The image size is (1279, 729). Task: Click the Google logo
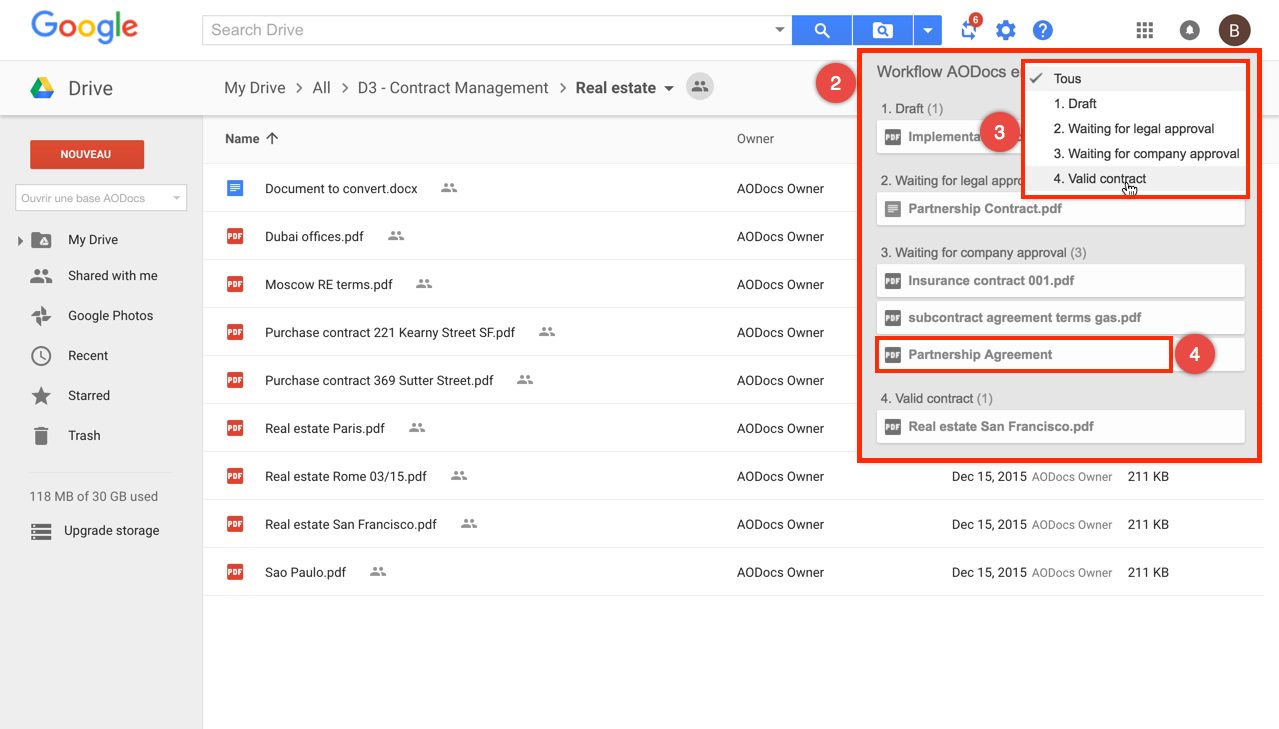coord(84,27)
